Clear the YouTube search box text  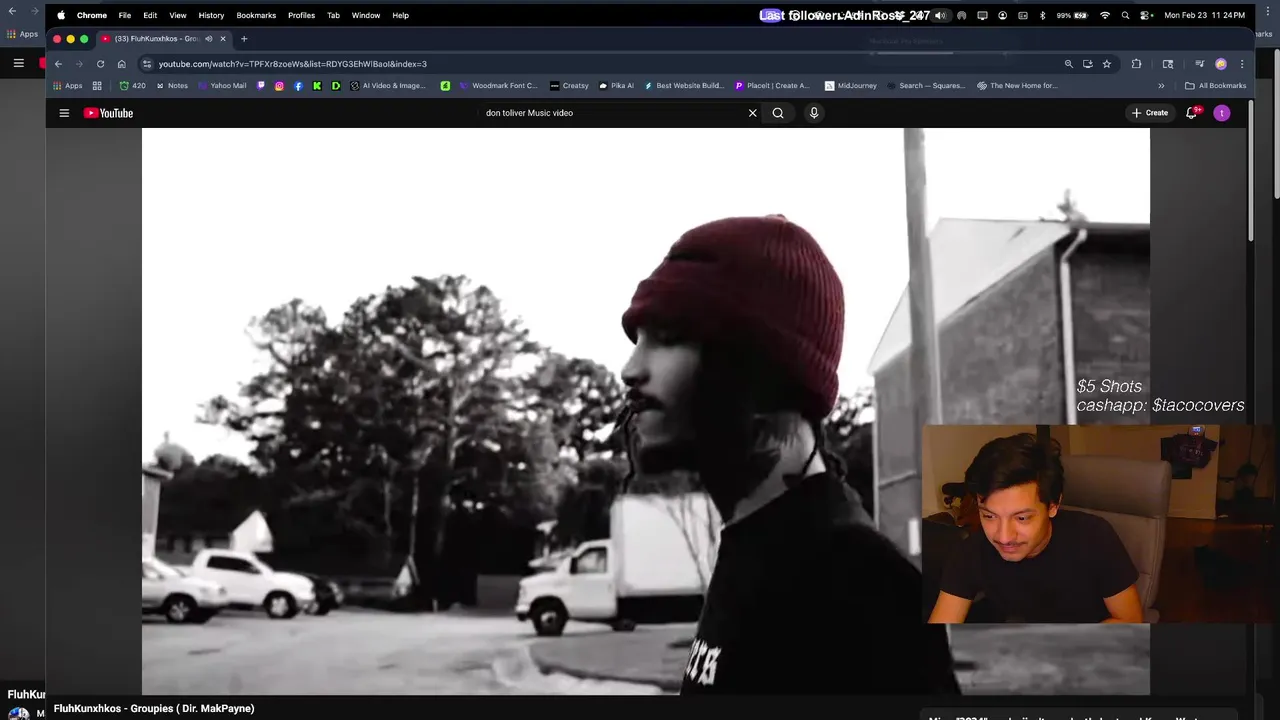pos(753,113)
